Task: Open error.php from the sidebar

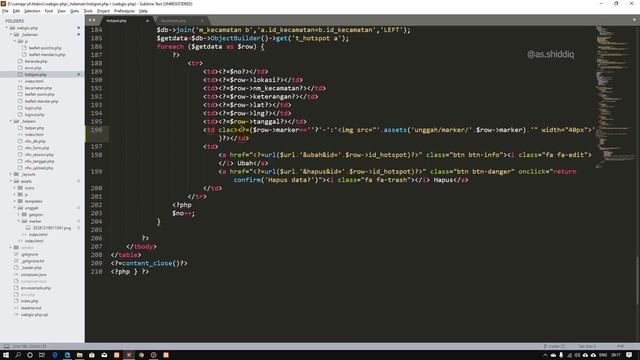Action: [33, 68]
